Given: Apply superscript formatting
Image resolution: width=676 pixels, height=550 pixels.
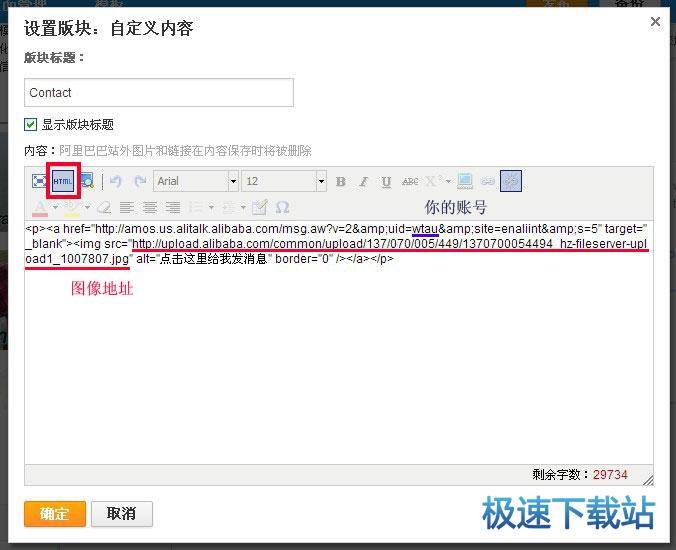Looking at the screenshot, I should point(432,181).
